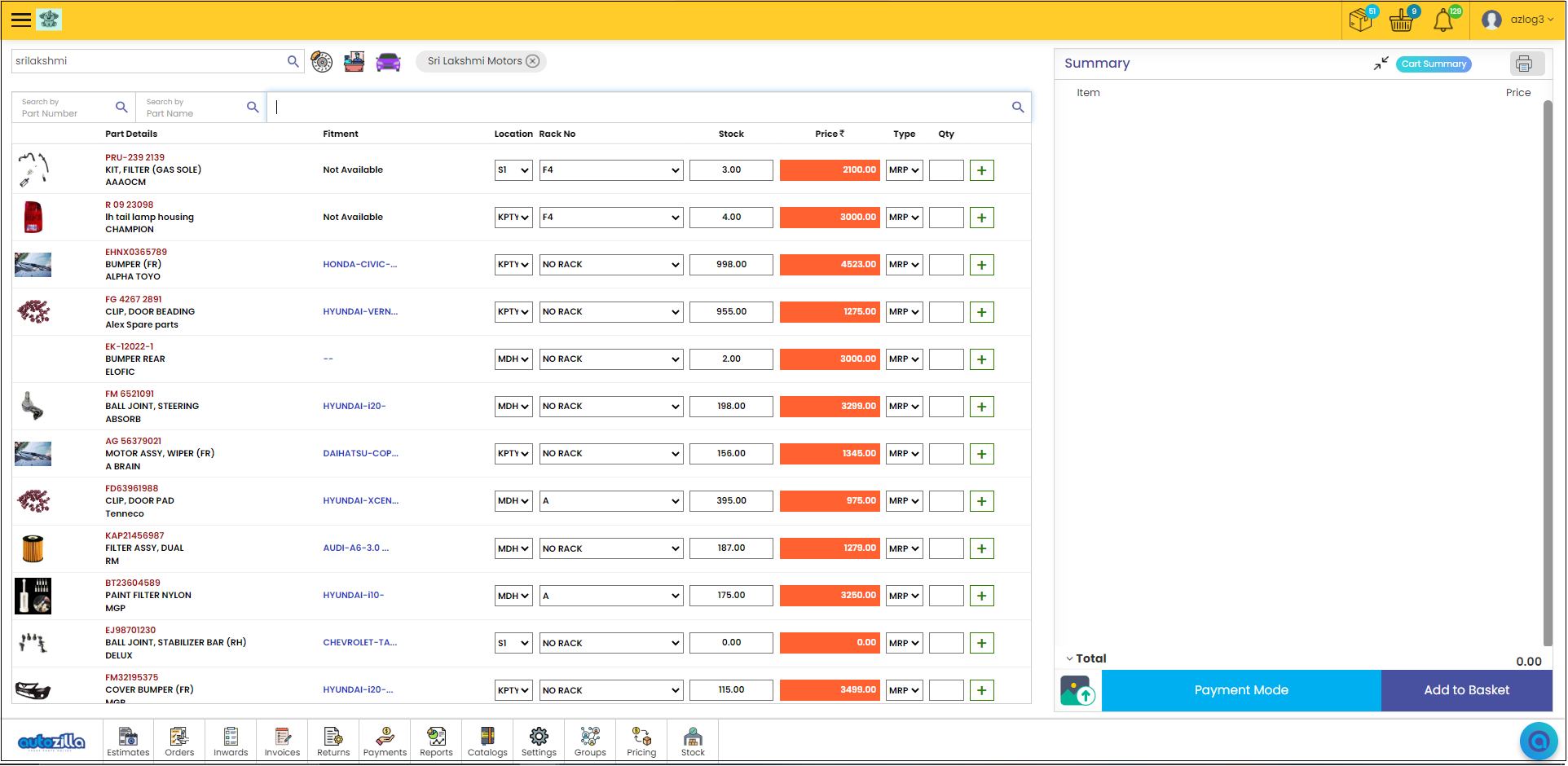Click the search magnifier in the customer field
Screen dimensions: 1568x766
click(x=293, y=61)
